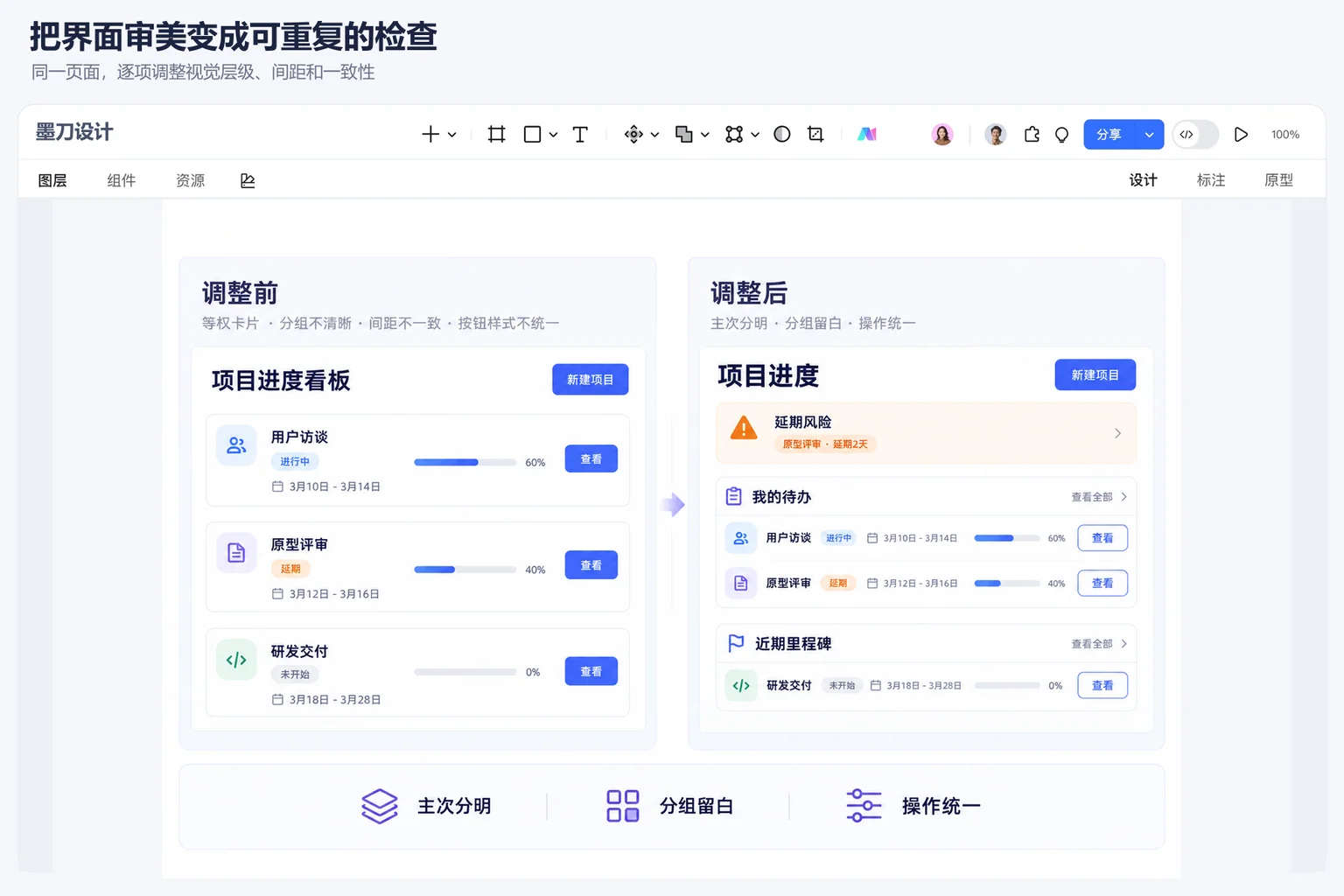The width and height of the screenshot is (1344, 896).
Task: Click the orange warning triangle icon
Action: pyautogui.click(x=744, y=428)
